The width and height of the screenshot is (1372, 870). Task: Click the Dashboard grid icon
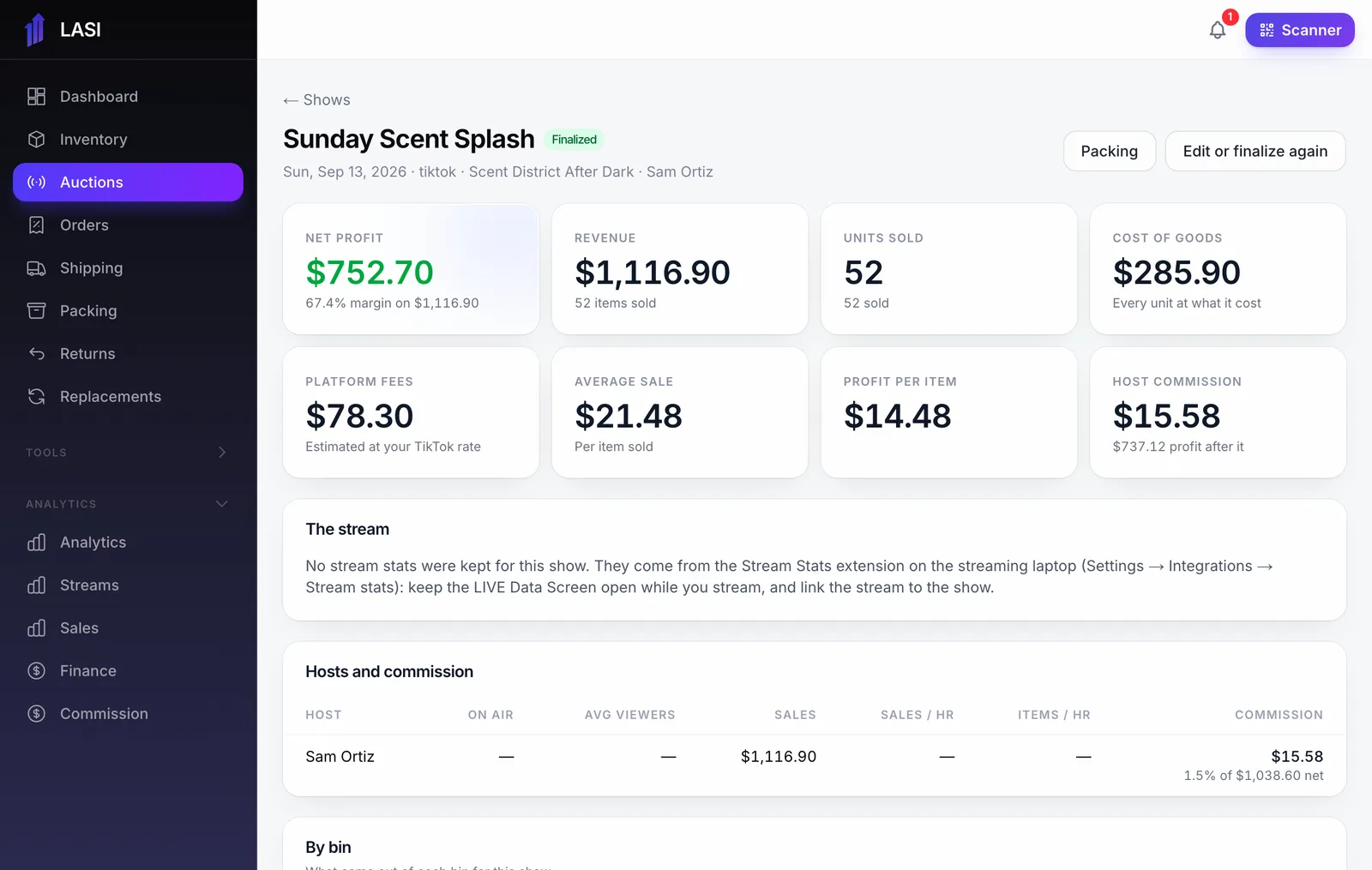click(x=36, y=97)
